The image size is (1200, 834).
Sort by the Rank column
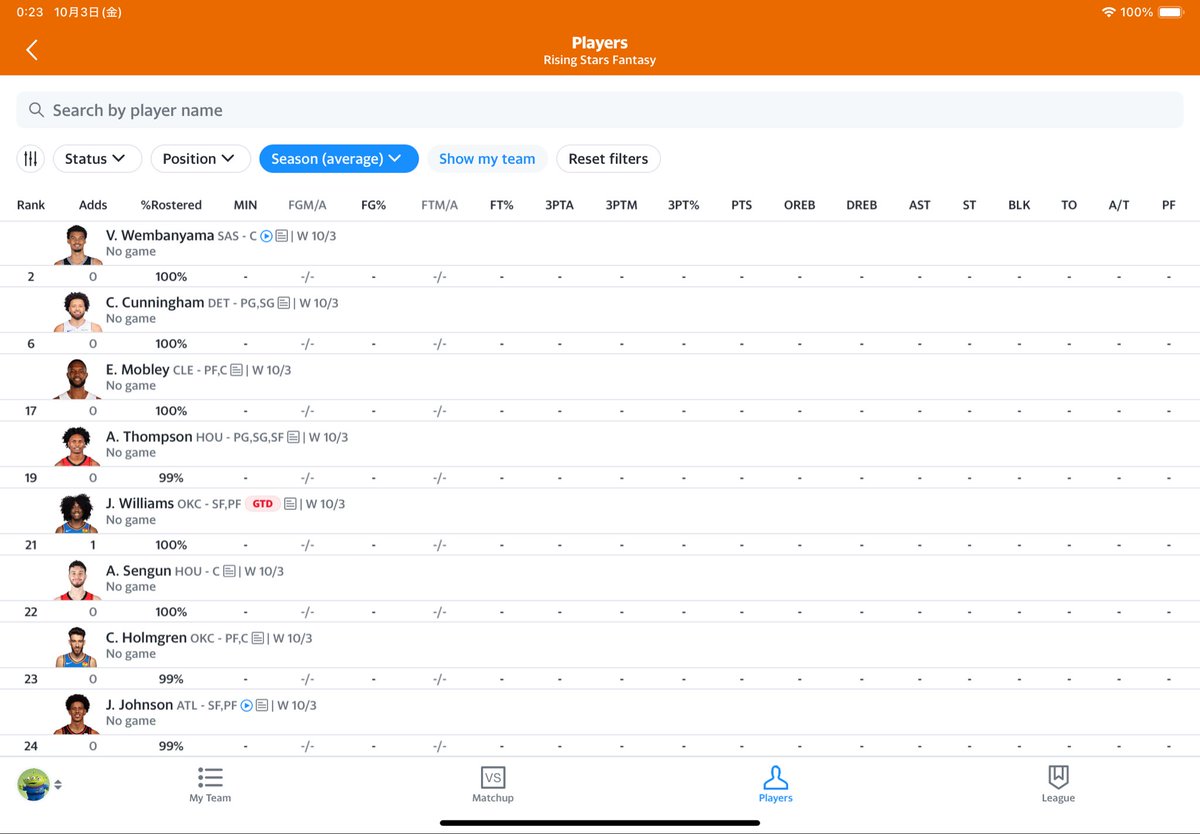click(31, 205)
